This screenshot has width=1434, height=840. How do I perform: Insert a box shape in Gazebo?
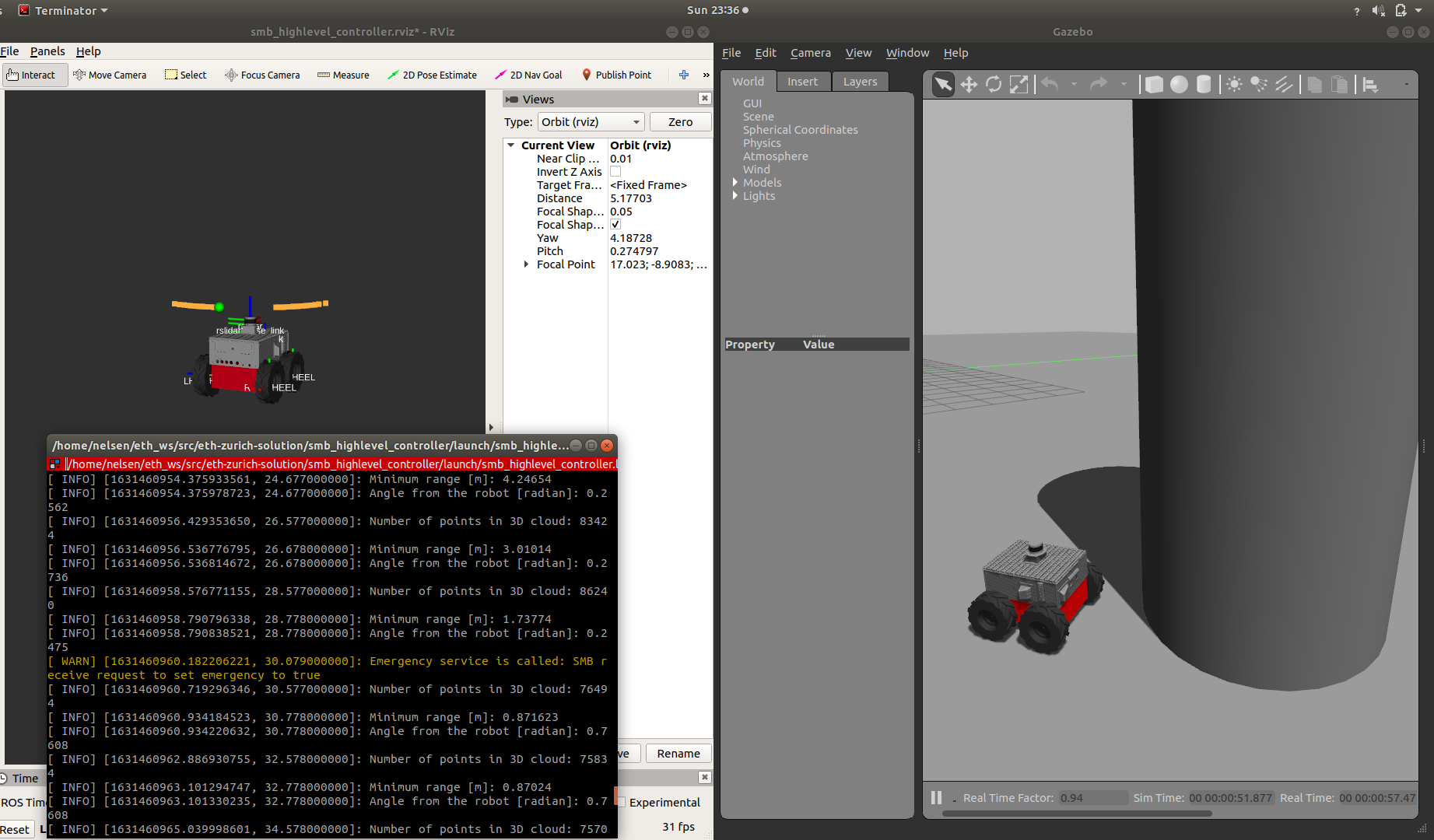coord(1154,84)
